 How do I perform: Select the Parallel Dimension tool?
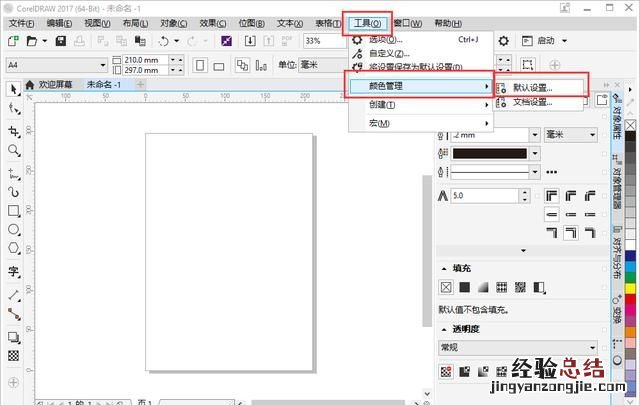(14, 295)
